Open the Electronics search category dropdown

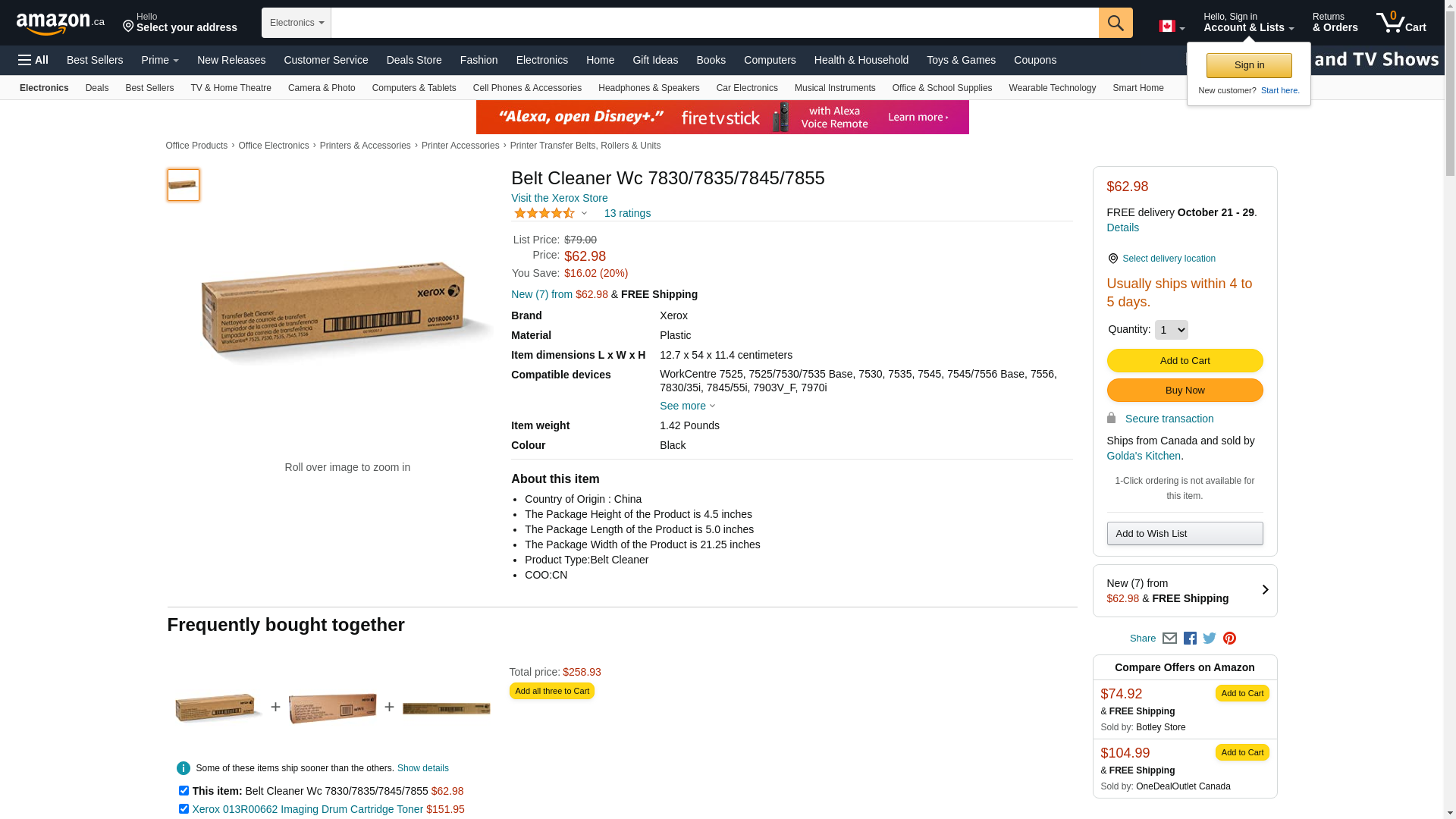click(297, 23)
